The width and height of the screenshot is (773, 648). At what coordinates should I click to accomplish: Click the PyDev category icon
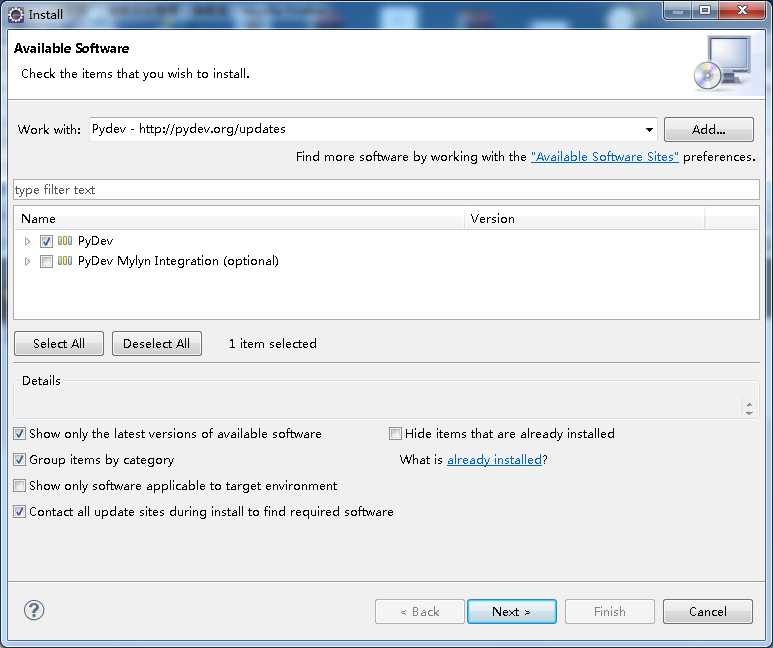65,241
